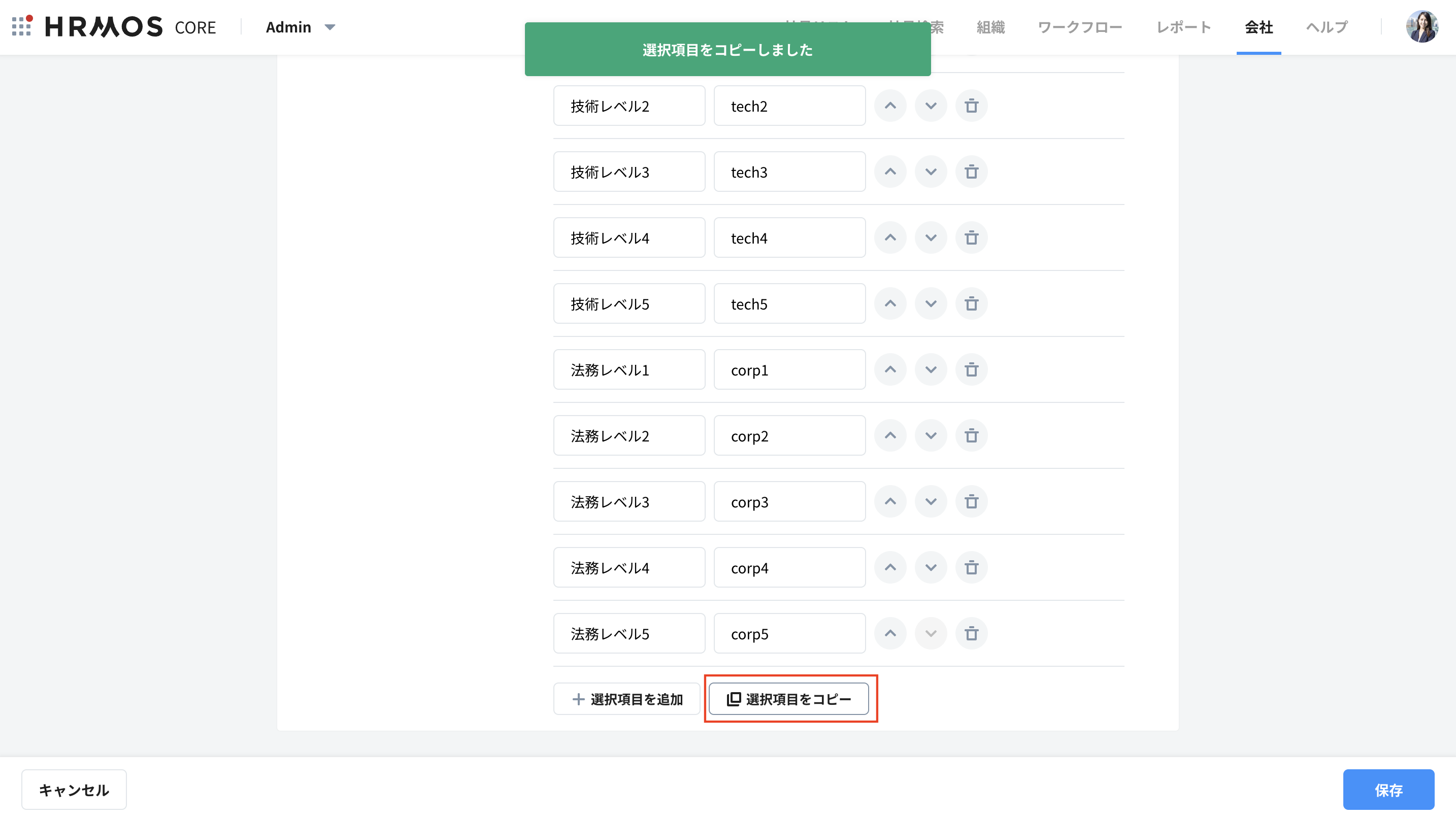Move 法務レベル2 up one position
This screenshot has width=1456, height=819.
point(889,435)
